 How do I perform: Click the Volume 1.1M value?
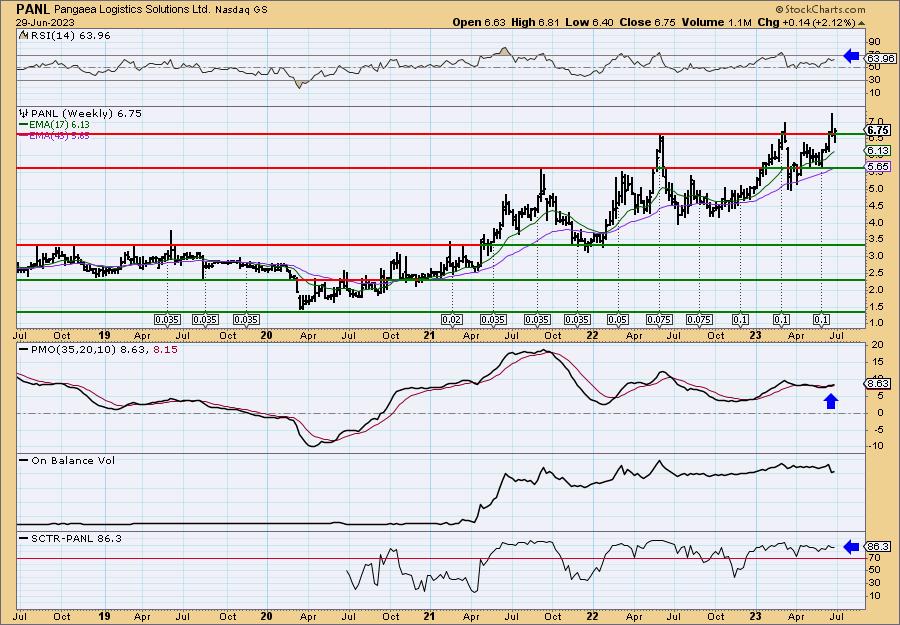coord(717,22)
